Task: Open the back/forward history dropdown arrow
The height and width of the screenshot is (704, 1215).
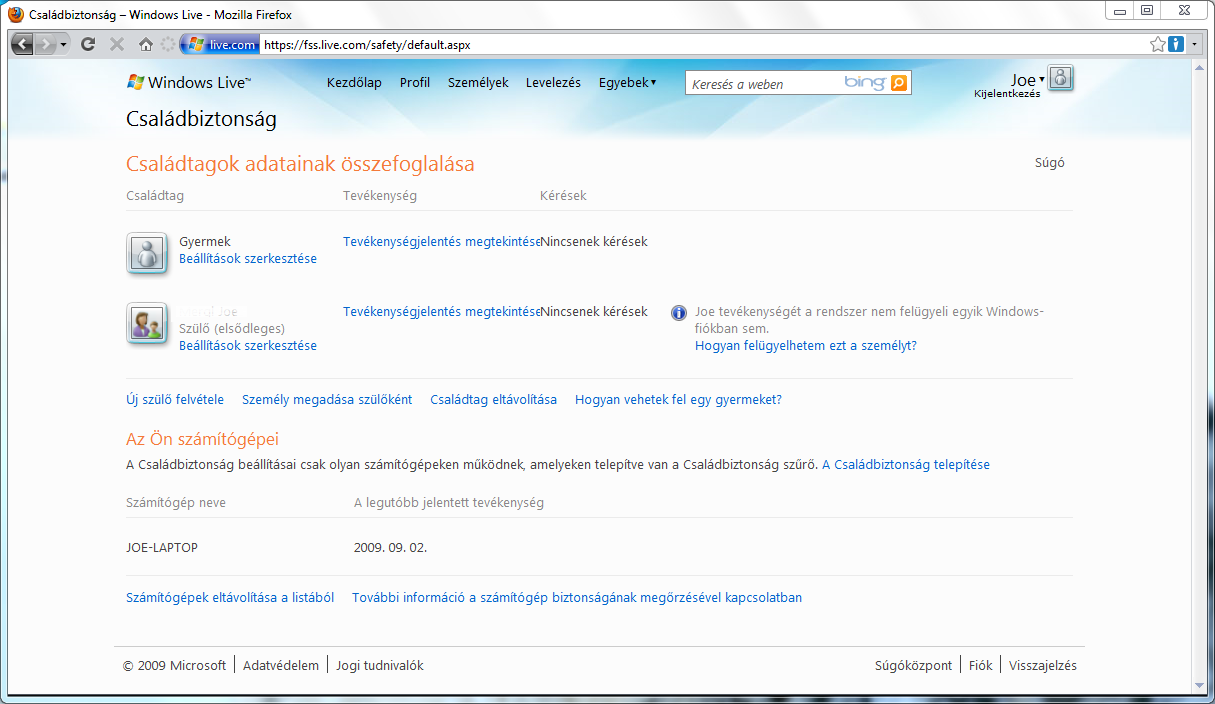Action: pos(64,45)
